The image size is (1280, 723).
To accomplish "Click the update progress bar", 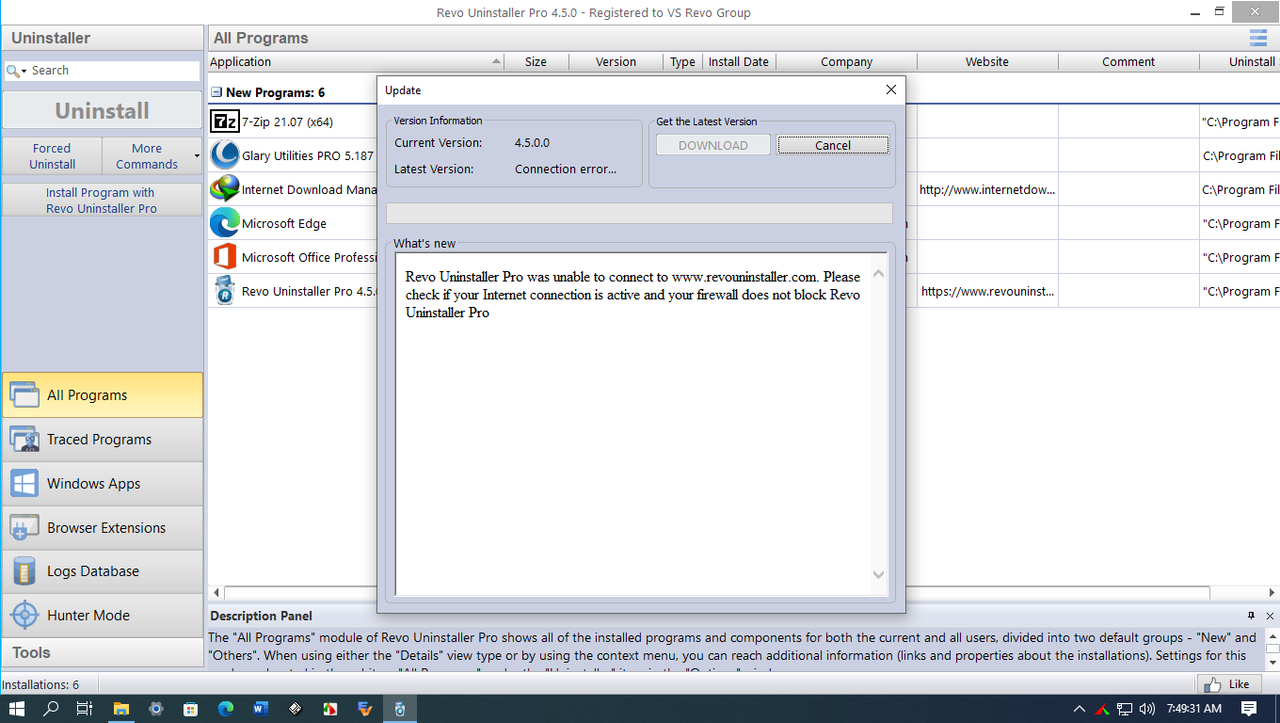I will click(x=639, y=213).
